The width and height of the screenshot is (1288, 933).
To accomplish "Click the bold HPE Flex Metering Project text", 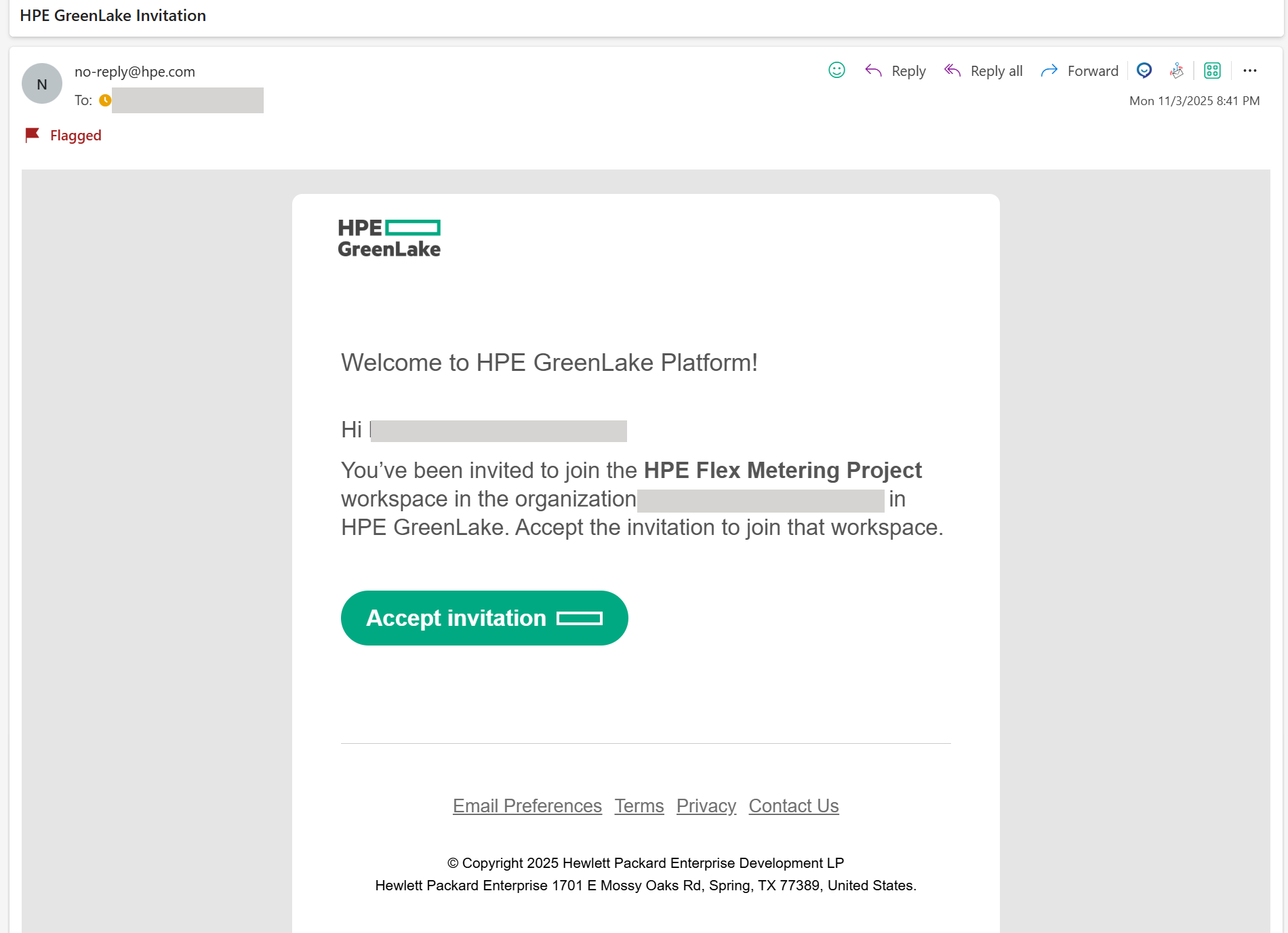I will pos(783,470).
